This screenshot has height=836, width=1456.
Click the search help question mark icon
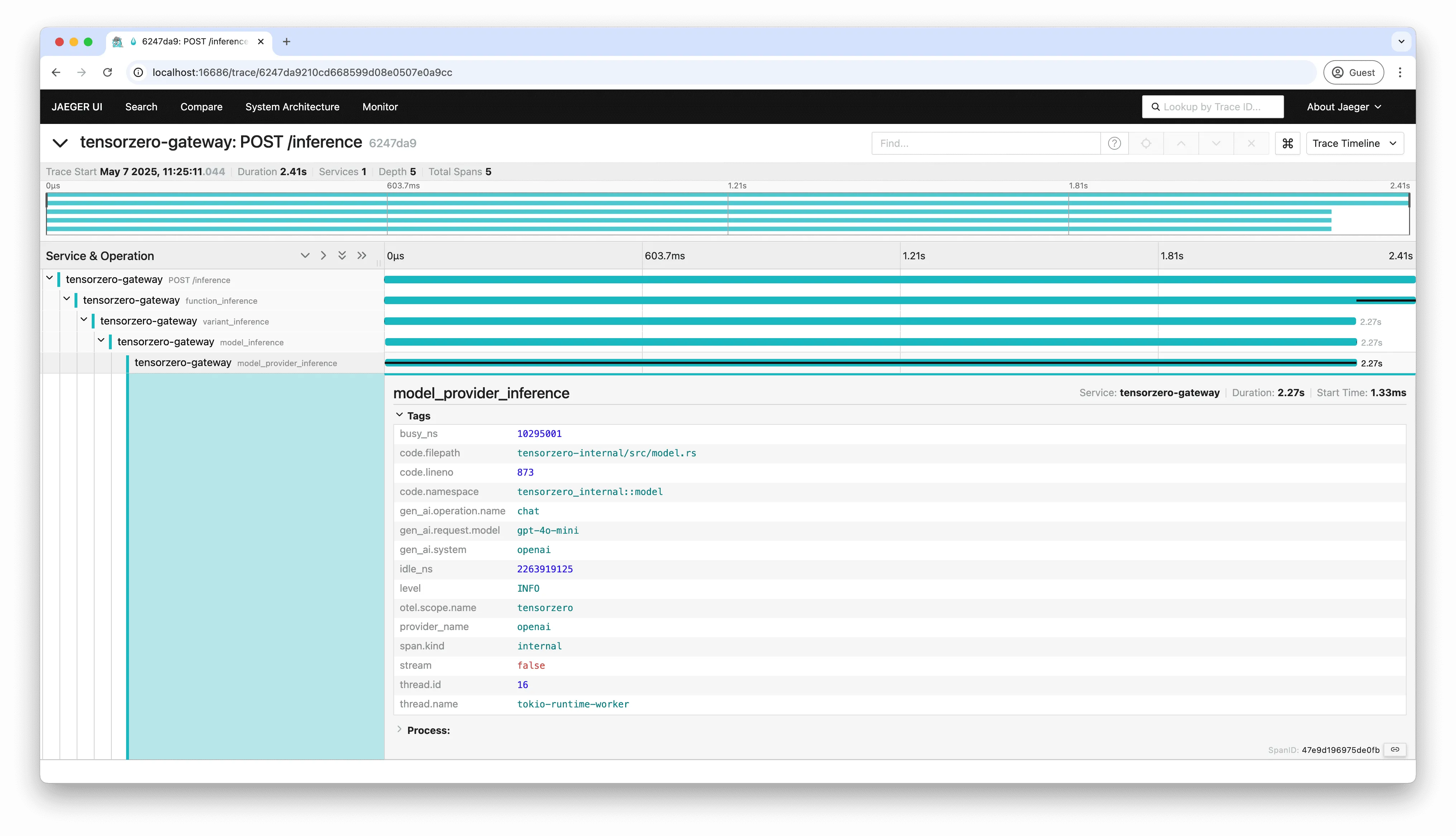point(1114,144)
